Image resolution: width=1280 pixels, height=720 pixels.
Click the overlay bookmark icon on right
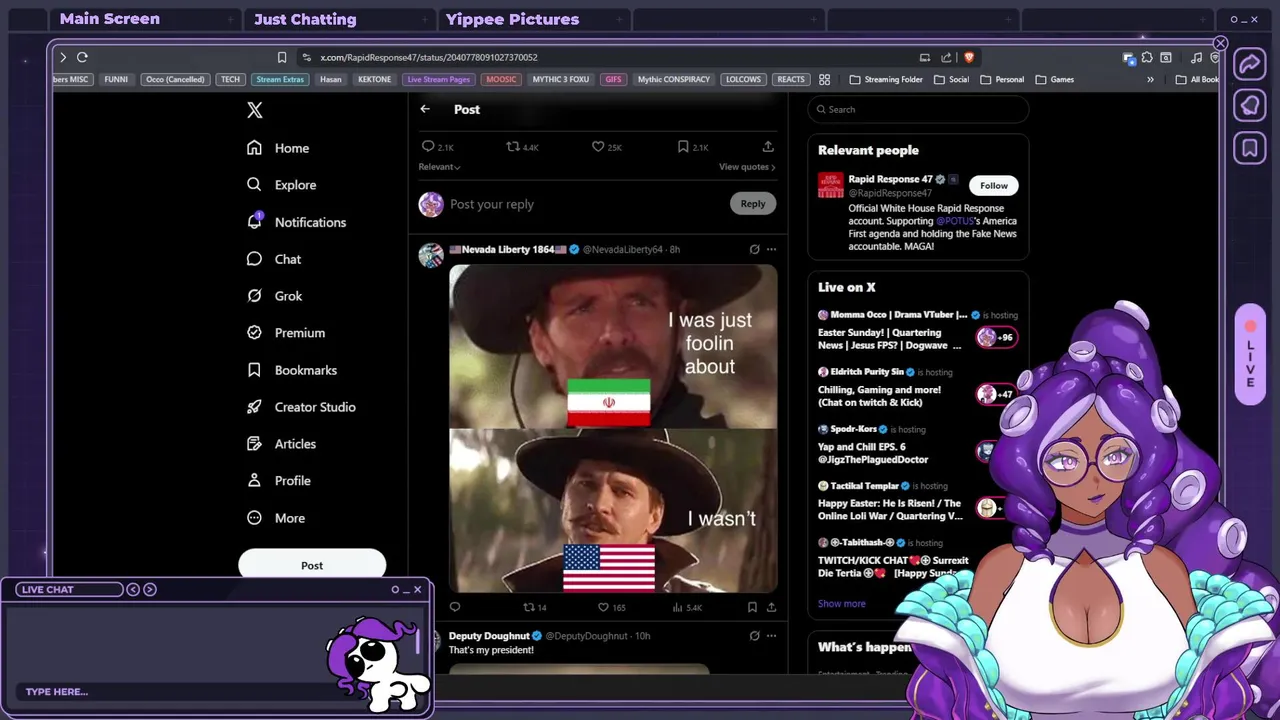[1250, 148]
